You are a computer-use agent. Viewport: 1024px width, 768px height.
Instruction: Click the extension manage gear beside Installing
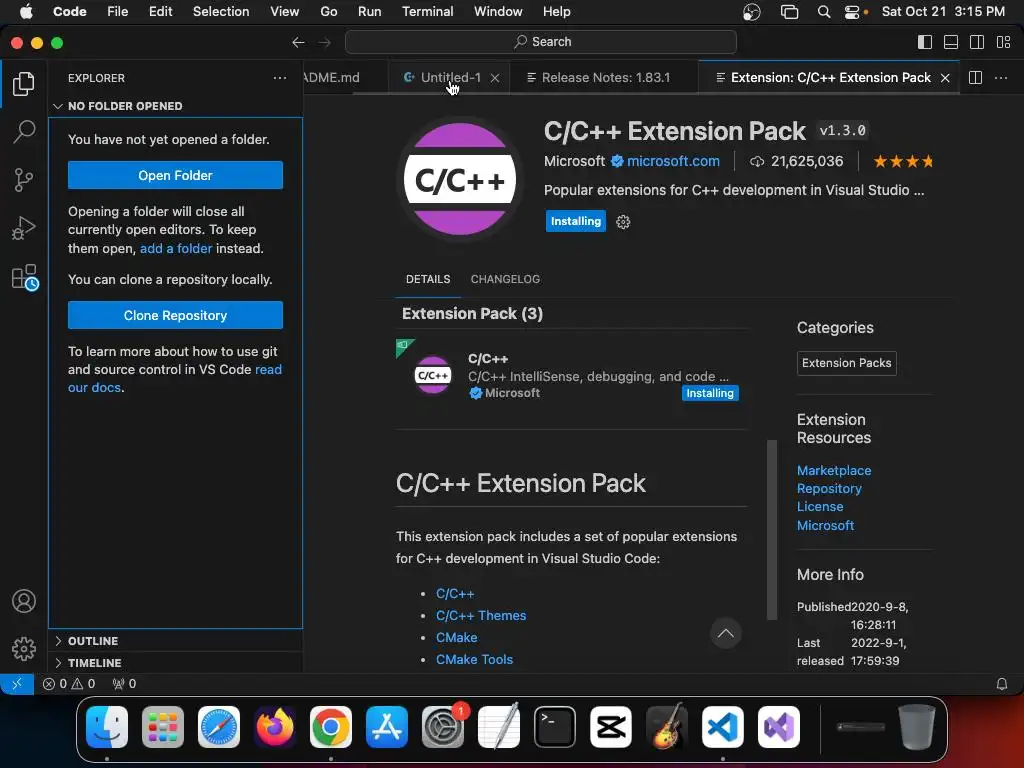[623, 222]
